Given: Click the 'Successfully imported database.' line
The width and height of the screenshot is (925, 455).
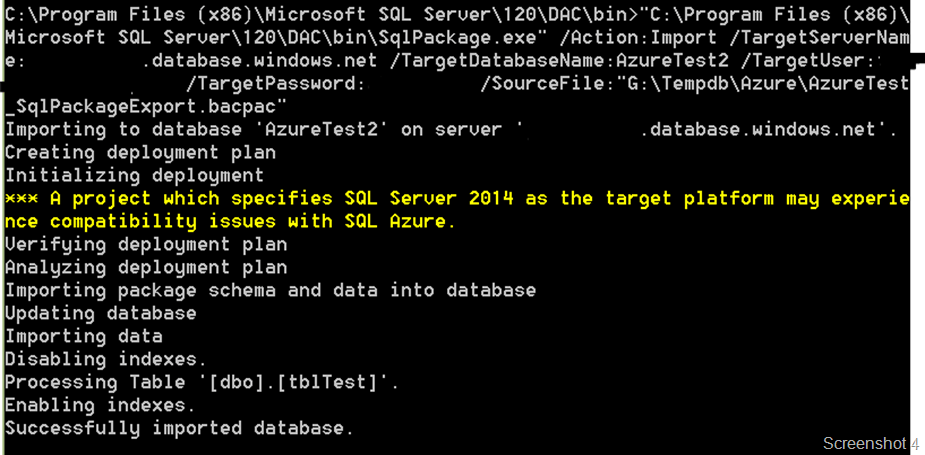Looking at the screenshot, I should coord(180,428).
